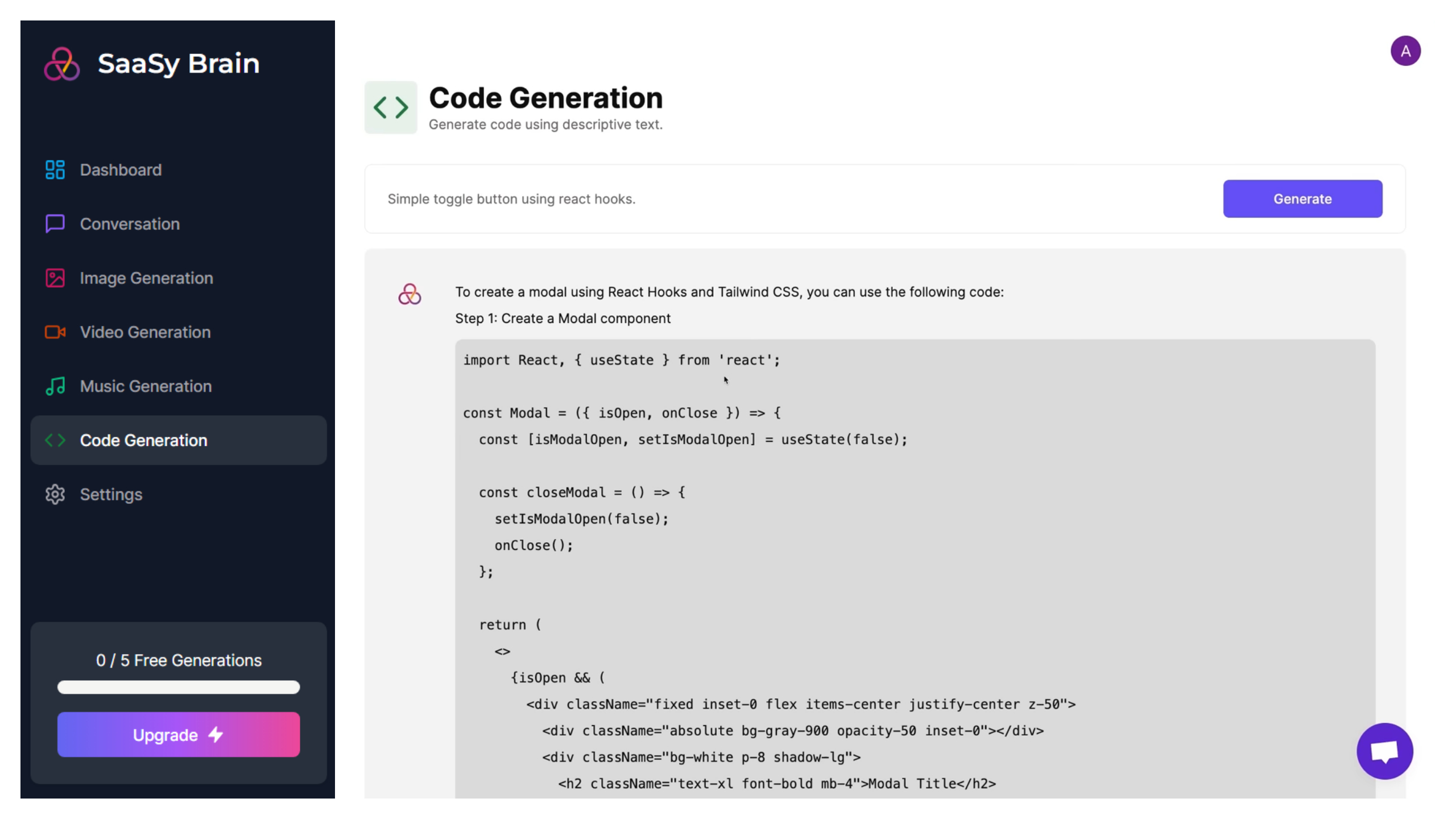
Task: Click the Conversation chat bubble icon
Action: click(x=55, y=223)
